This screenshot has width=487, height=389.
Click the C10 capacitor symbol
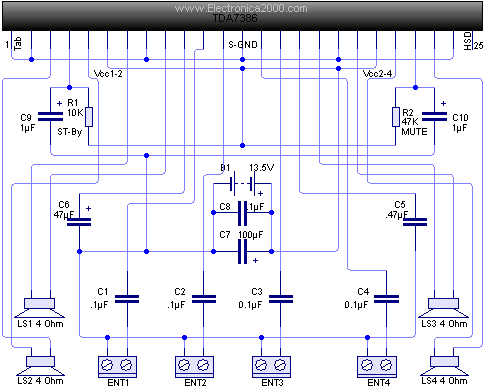tap(434, 116)
